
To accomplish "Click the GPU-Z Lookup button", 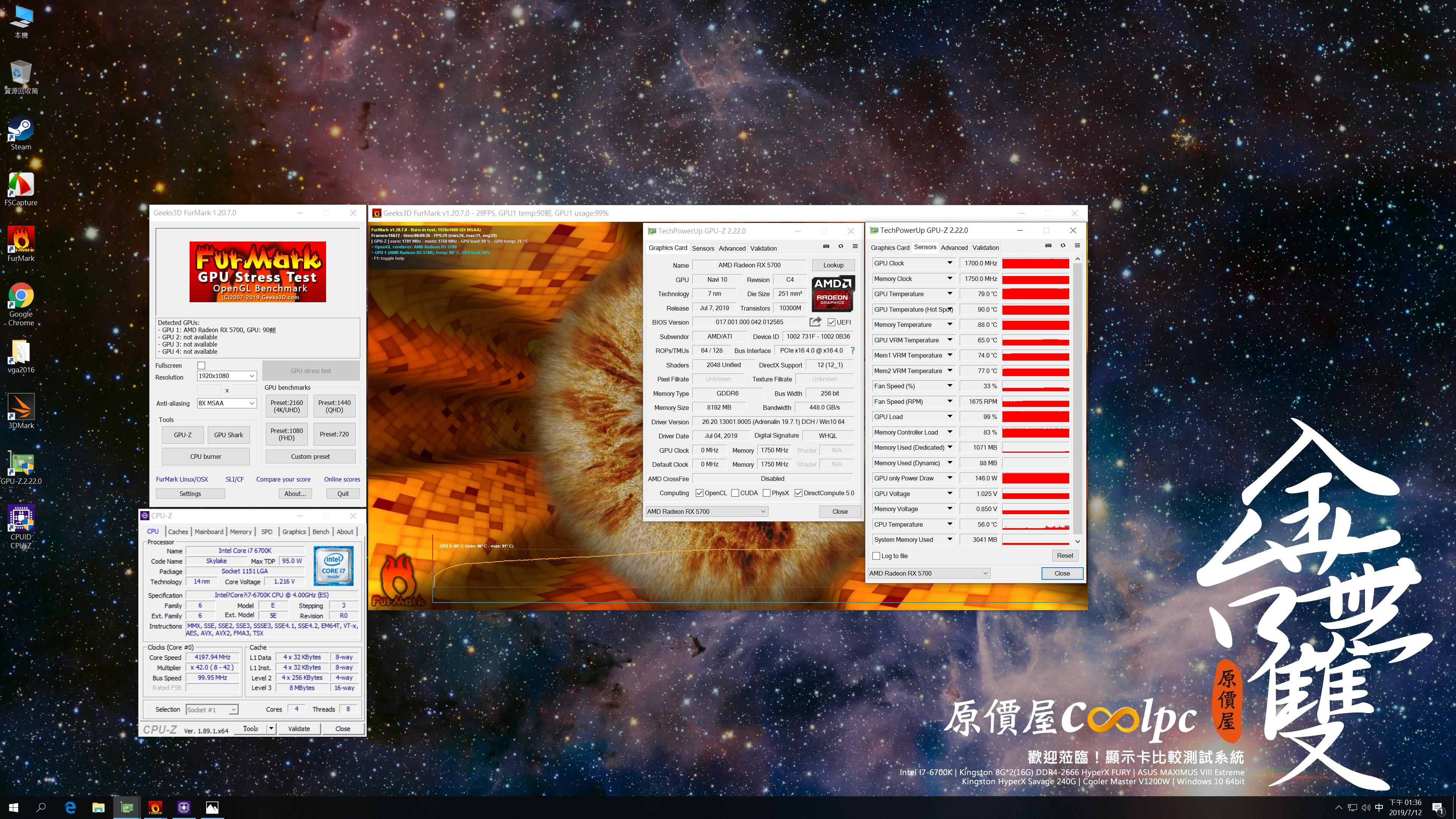I will point(833,265).
